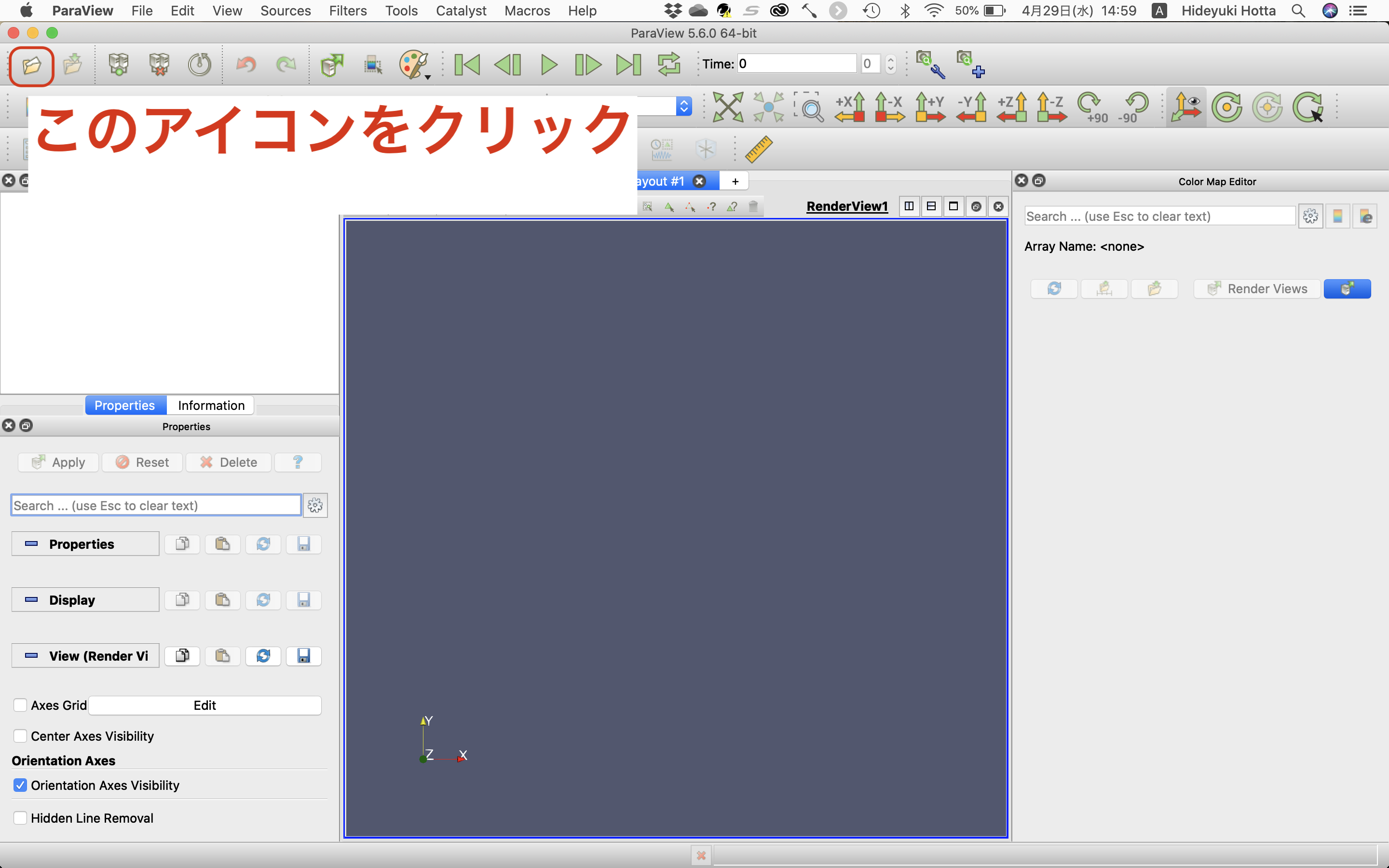Toggle orientation axes visibility icon in toolbar

pos(1186,107)
